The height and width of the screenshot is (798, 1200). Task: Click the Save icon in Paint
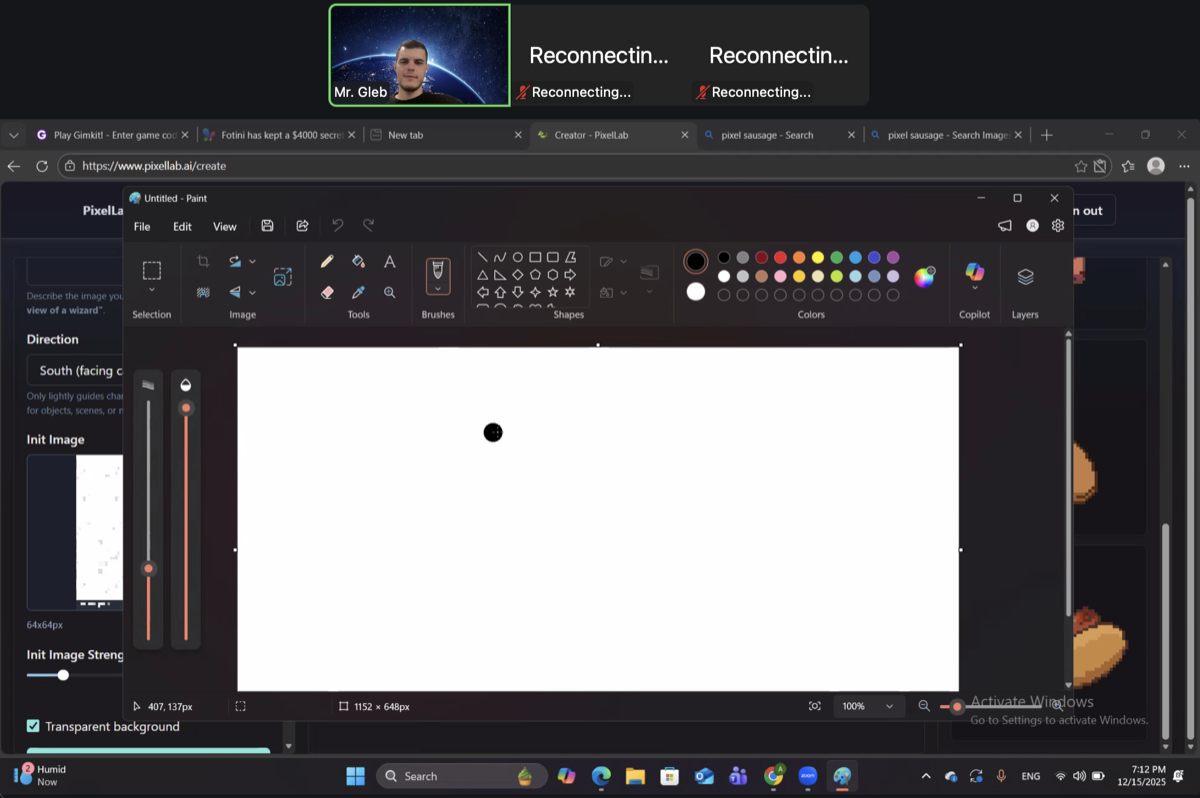click(267, 226)
